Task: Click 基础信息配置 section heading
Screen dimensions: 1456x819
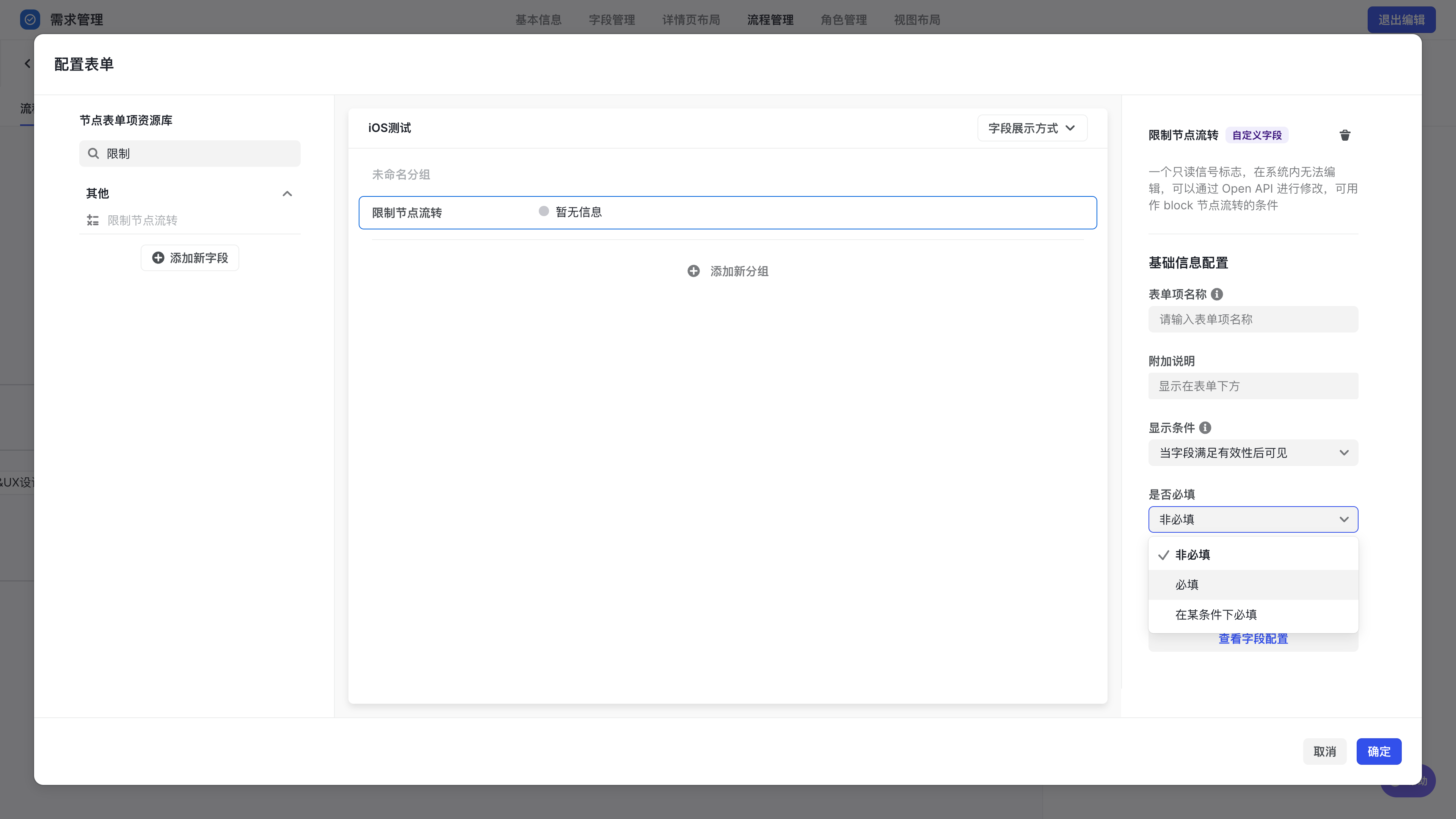Action: coord(1188,263)
